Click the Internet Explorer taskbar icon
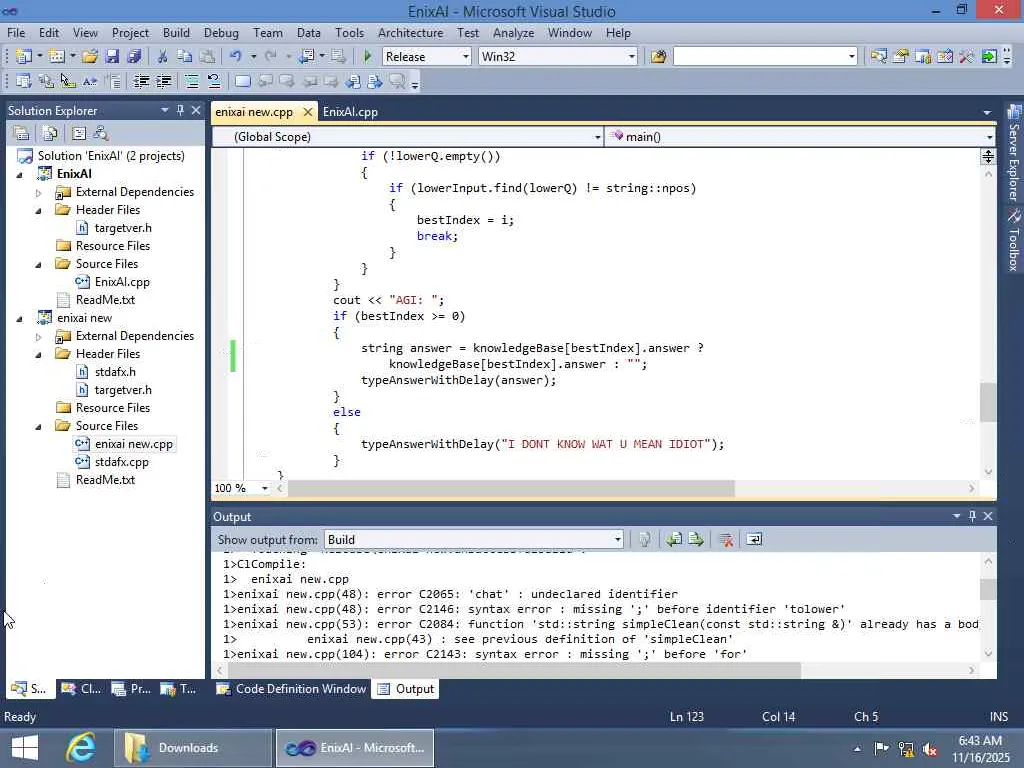This screenshot has height=768, width=1024. (x=80, y=747)
